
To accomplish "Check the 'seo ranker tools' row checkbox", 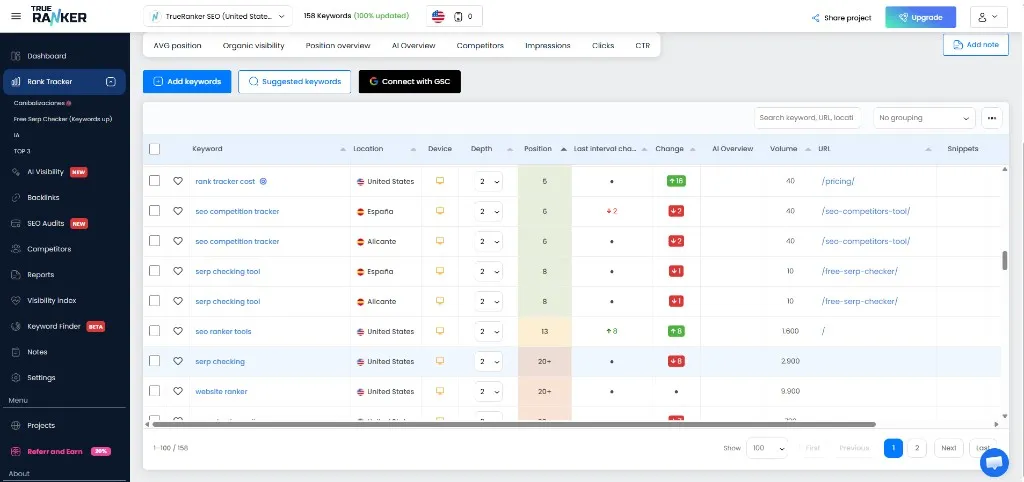I will pyautogui.click(x=154, y=331).
